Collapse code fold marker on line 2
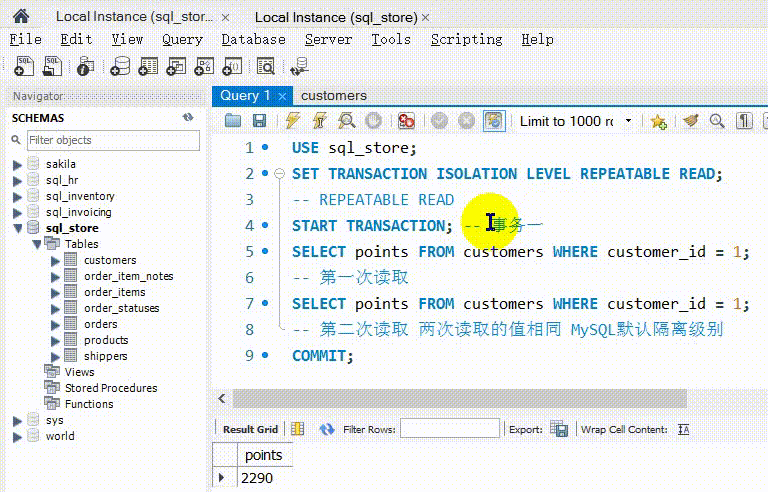This screenshot has height=492, width=768. (x=279, y=173)
